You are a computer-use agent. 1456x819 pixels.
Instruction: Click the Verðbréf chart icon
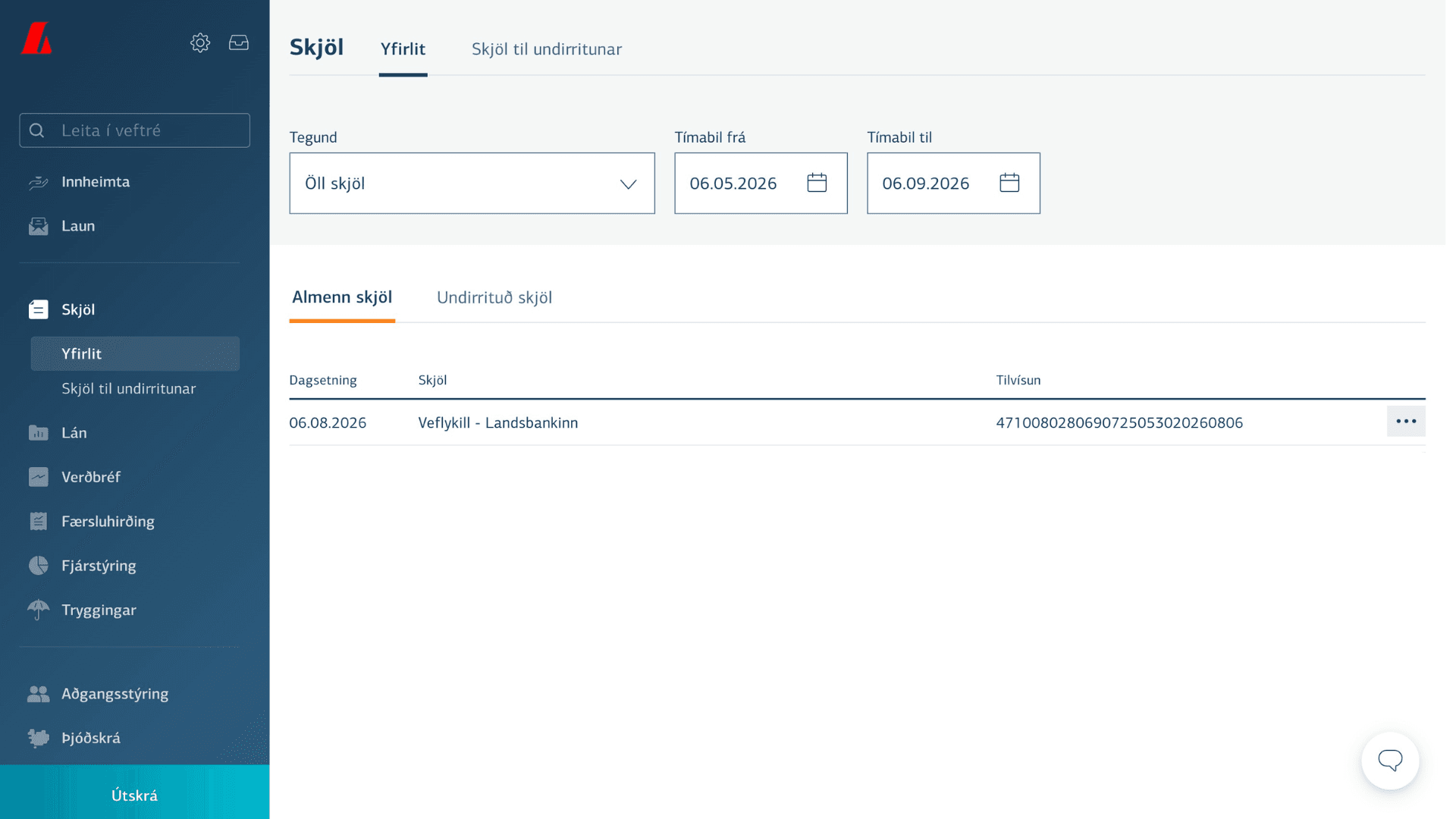(38, 477)
